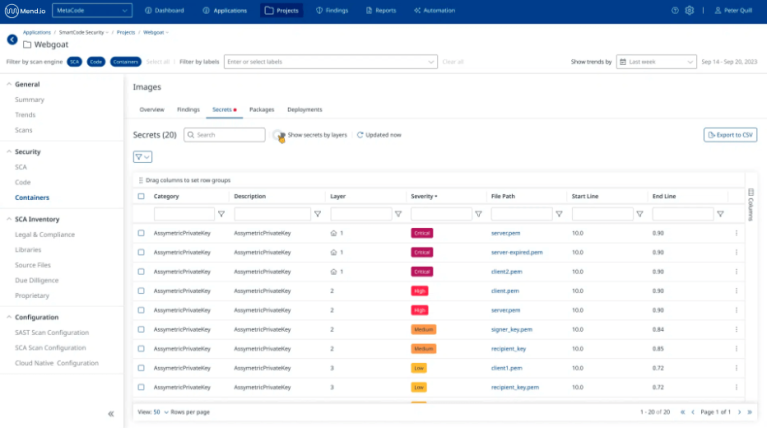
Task: Open the Filter by labels dropdown
Action: pos(331,62)
